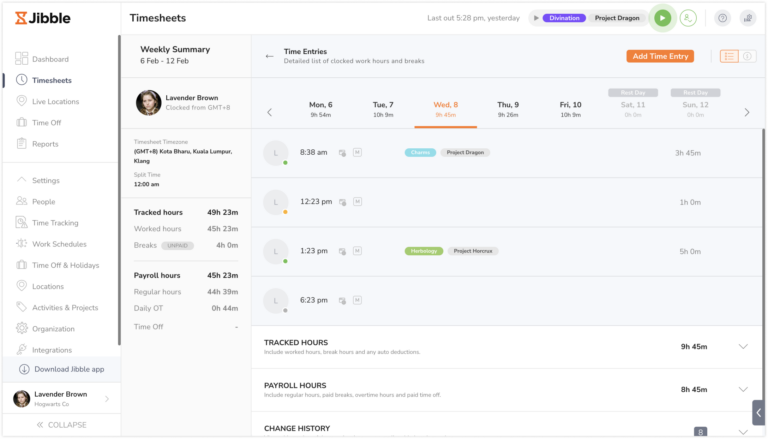This screenshot has width=768, height=439.
Task: Select Timesheets in the sidebar
Action: point(44,80)
